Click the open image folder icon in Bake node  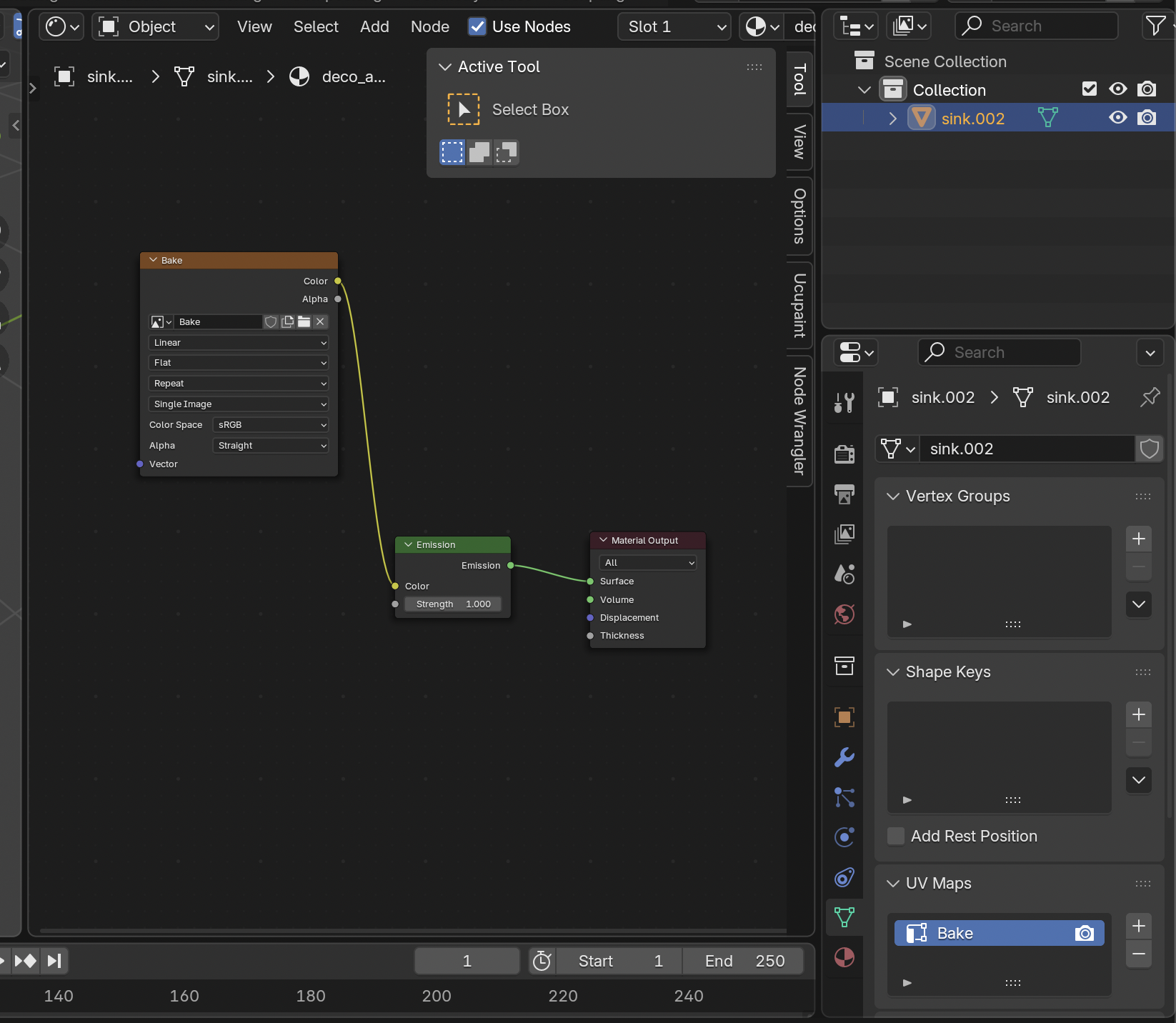tap(304, 322)
